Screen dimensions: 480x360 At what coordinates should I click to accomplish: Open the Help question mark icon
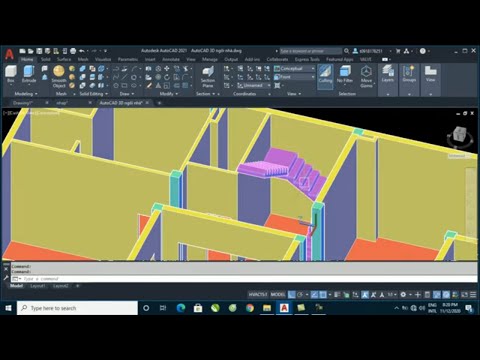[x=423, y=51]
